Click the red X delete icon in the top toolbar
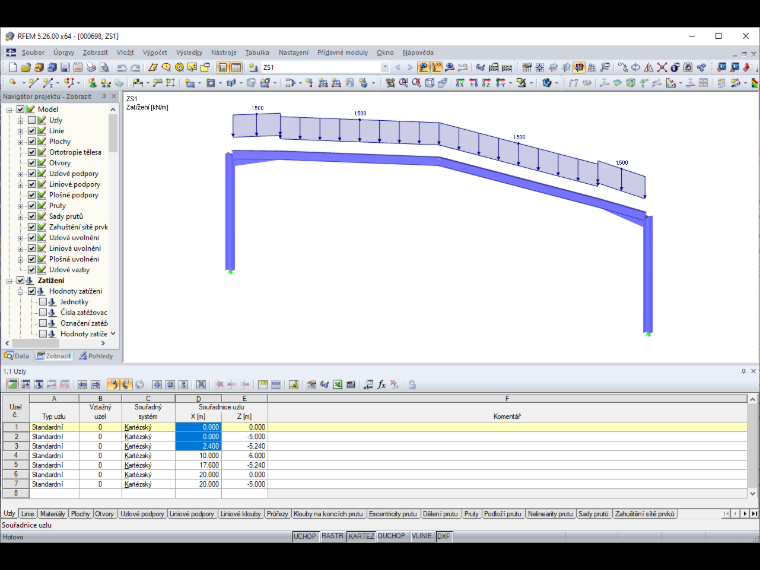The image size is (760, 570). [x=662, y=68]
